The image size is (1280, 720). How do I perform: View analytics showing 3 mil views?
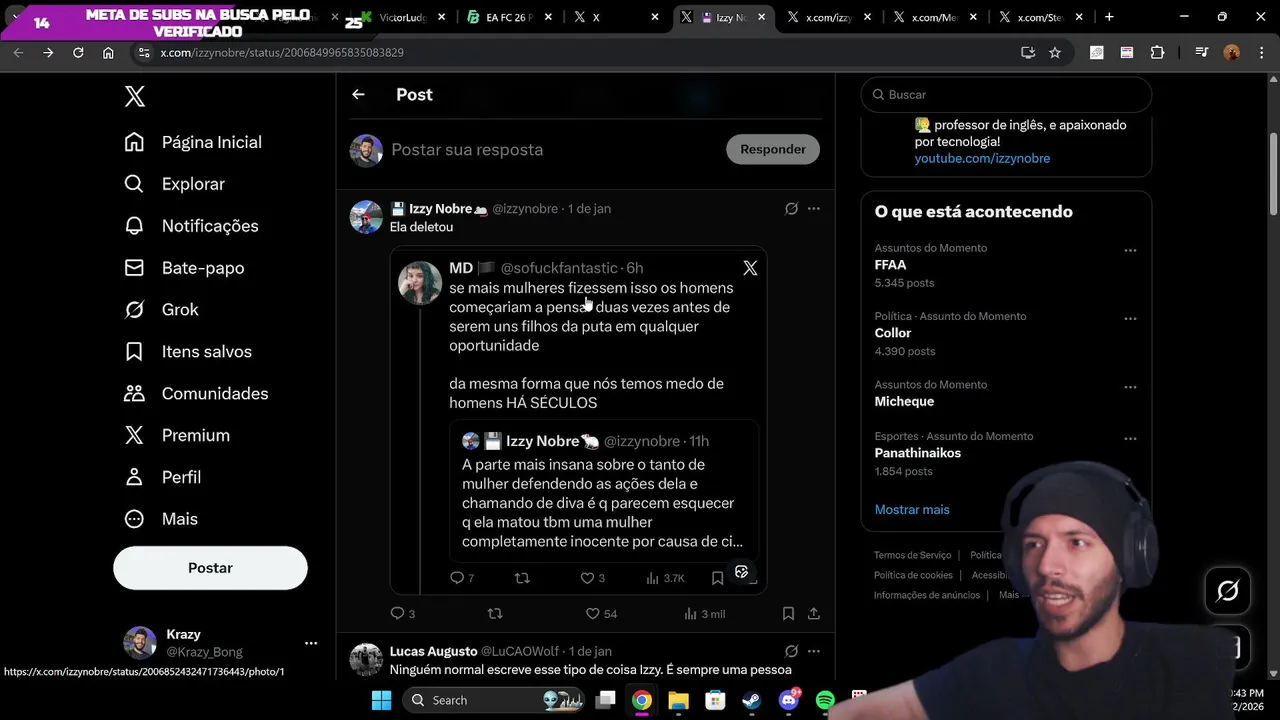point(704,613)
